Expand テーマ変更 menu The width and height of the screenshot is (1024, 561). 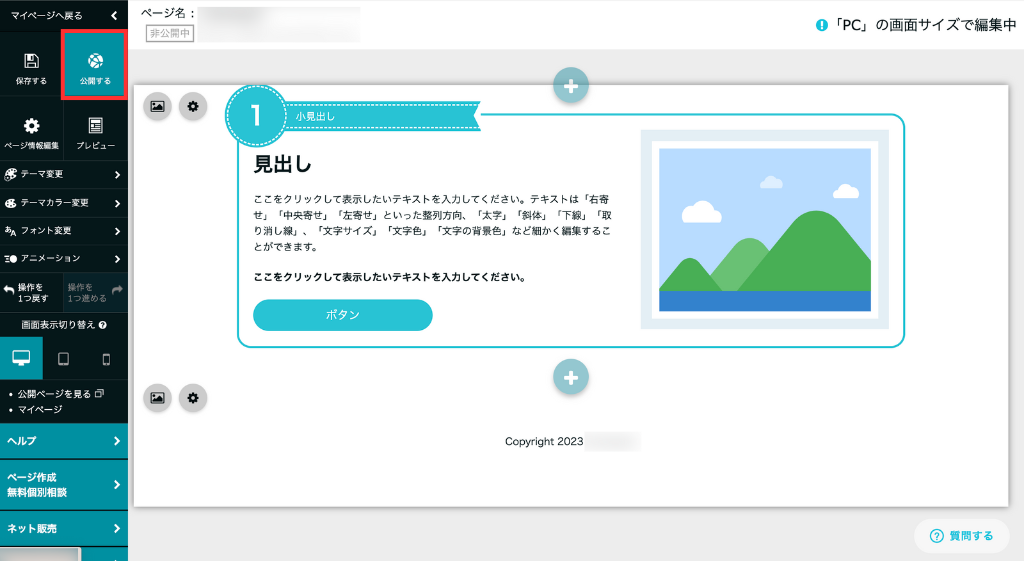coord(63,174)
